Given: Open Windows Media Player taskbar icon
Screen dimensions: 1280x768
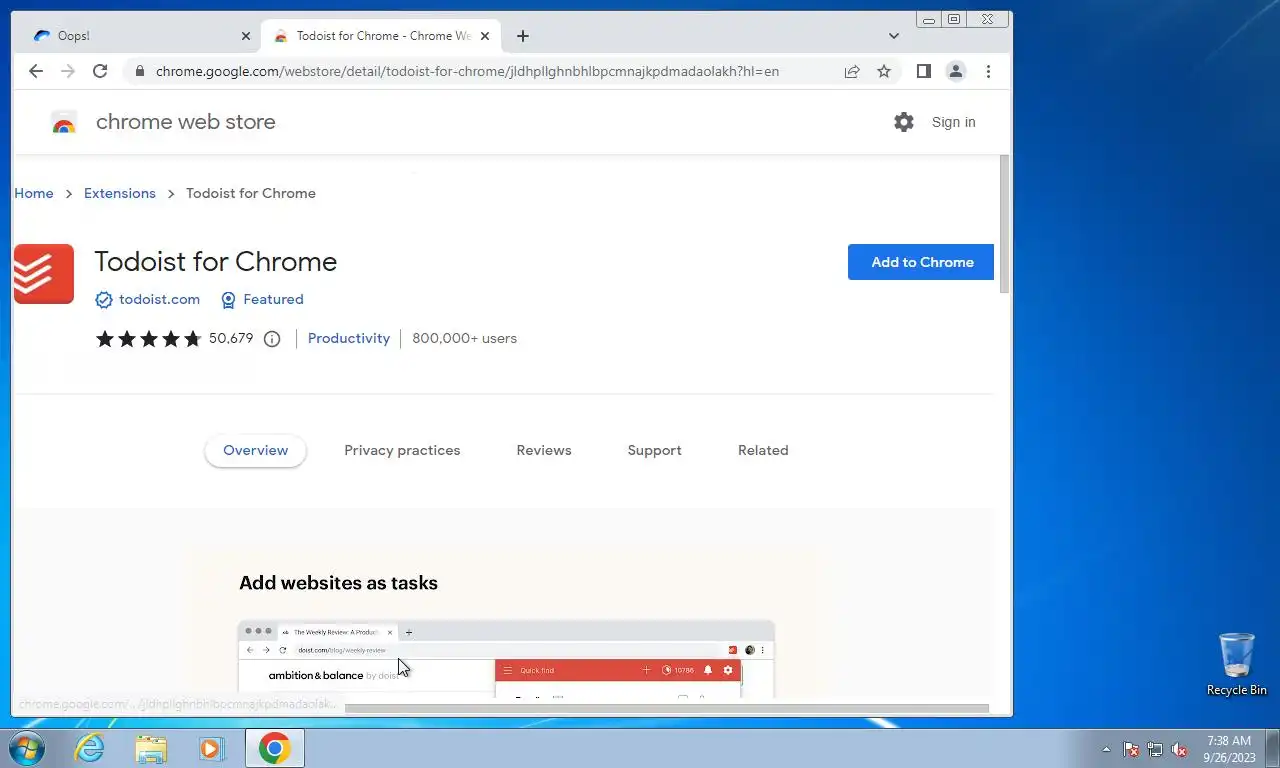Looking at the screenshot, I should 212,748.
